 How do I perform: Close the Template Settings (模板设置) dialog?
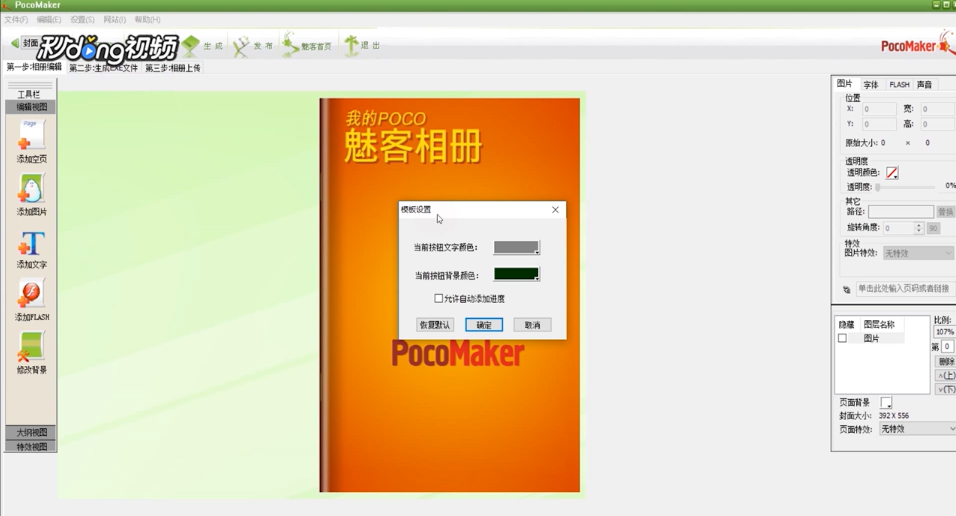tap(555, 209)
